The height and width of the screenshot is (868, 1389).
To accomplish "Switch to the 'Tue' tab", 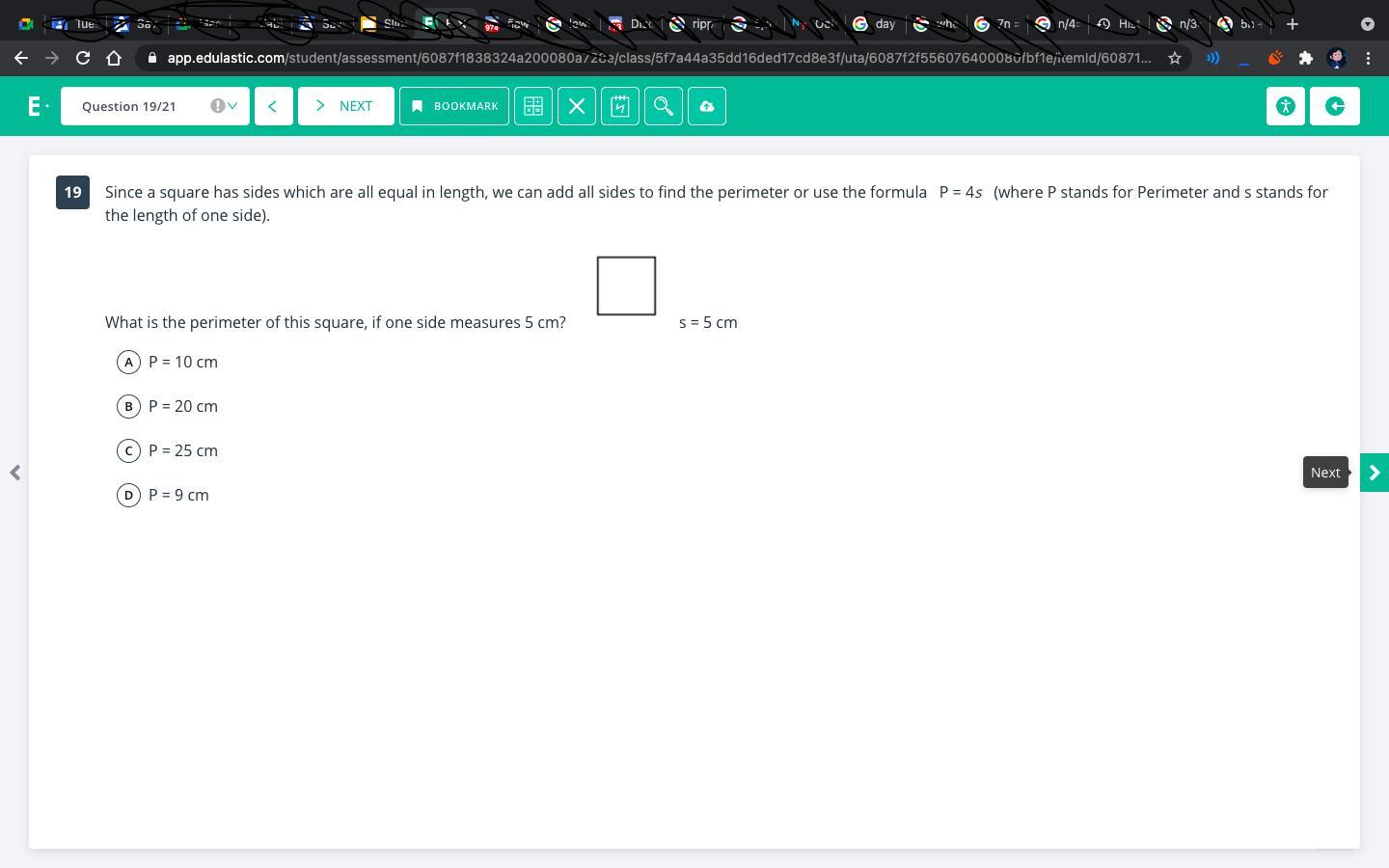I will pyautogui.click(x=75, y=24).
